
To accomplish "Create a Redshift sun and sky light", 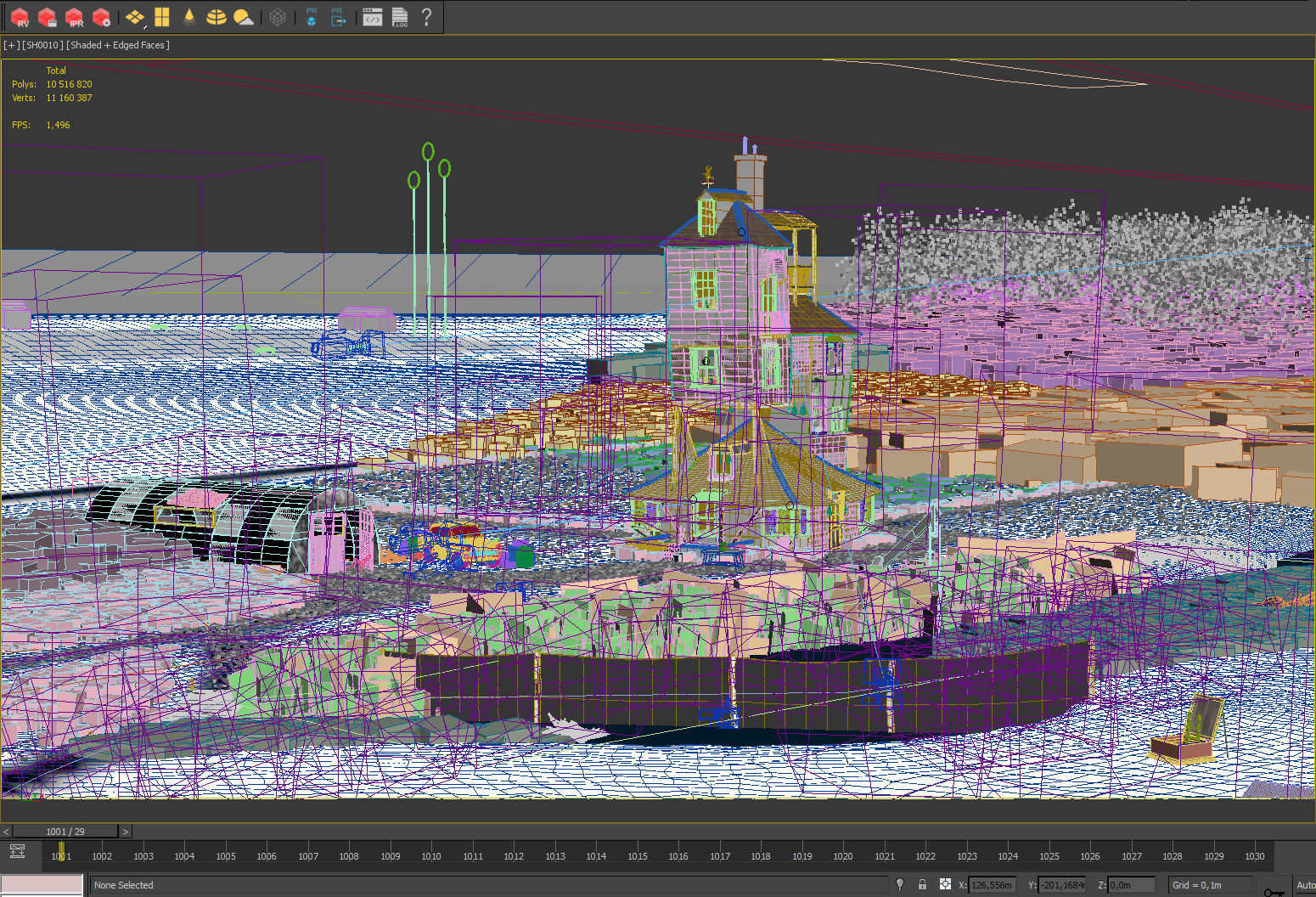I will pos(244,17).
